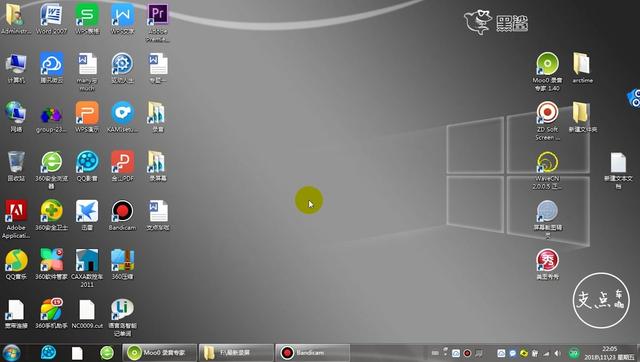Open the QQ Player shortcut
Viewport: 640px width, 362px height.
click(87, 166)
